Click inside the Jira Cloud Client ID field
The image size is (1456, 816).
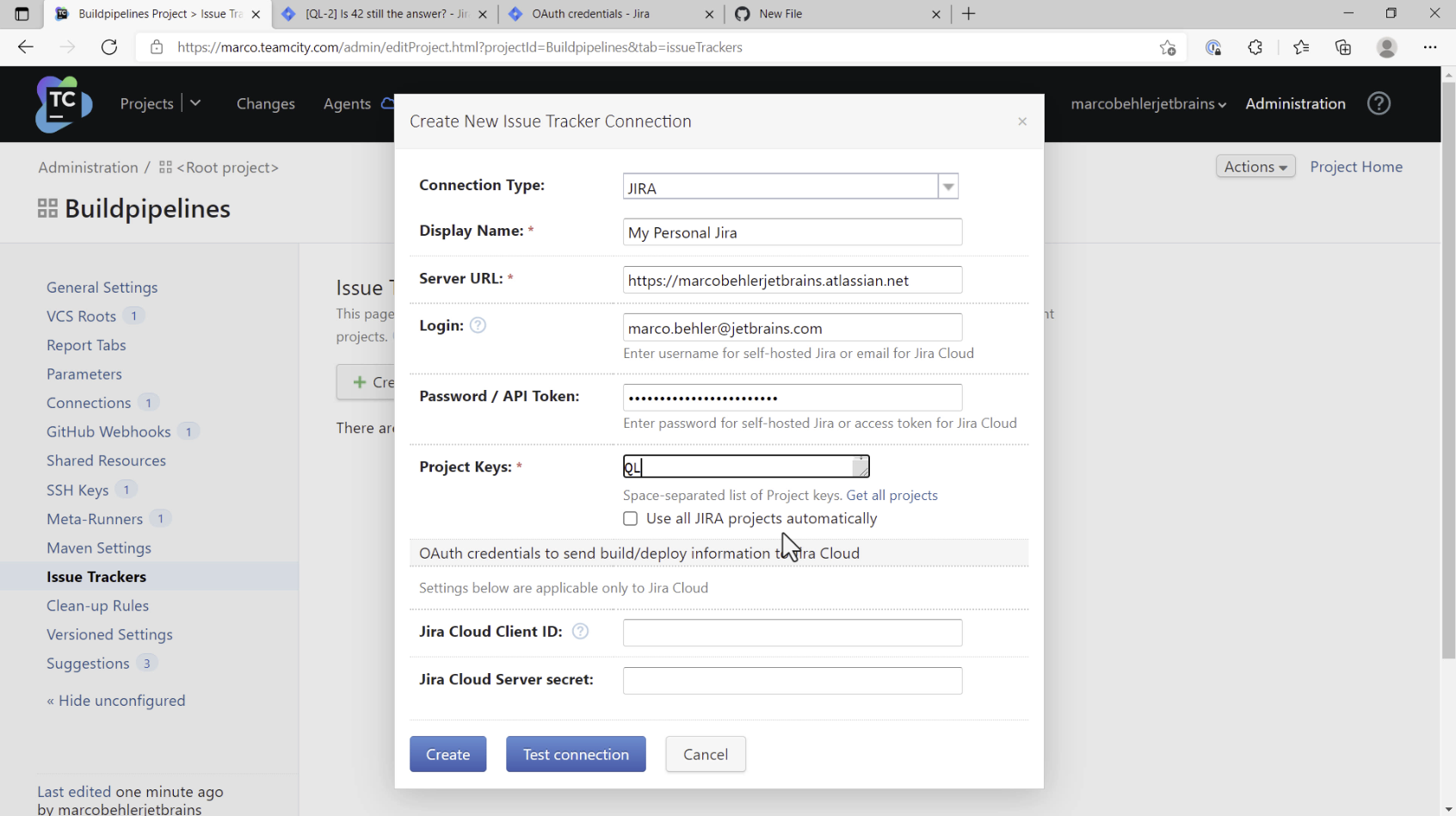[791, 632]
